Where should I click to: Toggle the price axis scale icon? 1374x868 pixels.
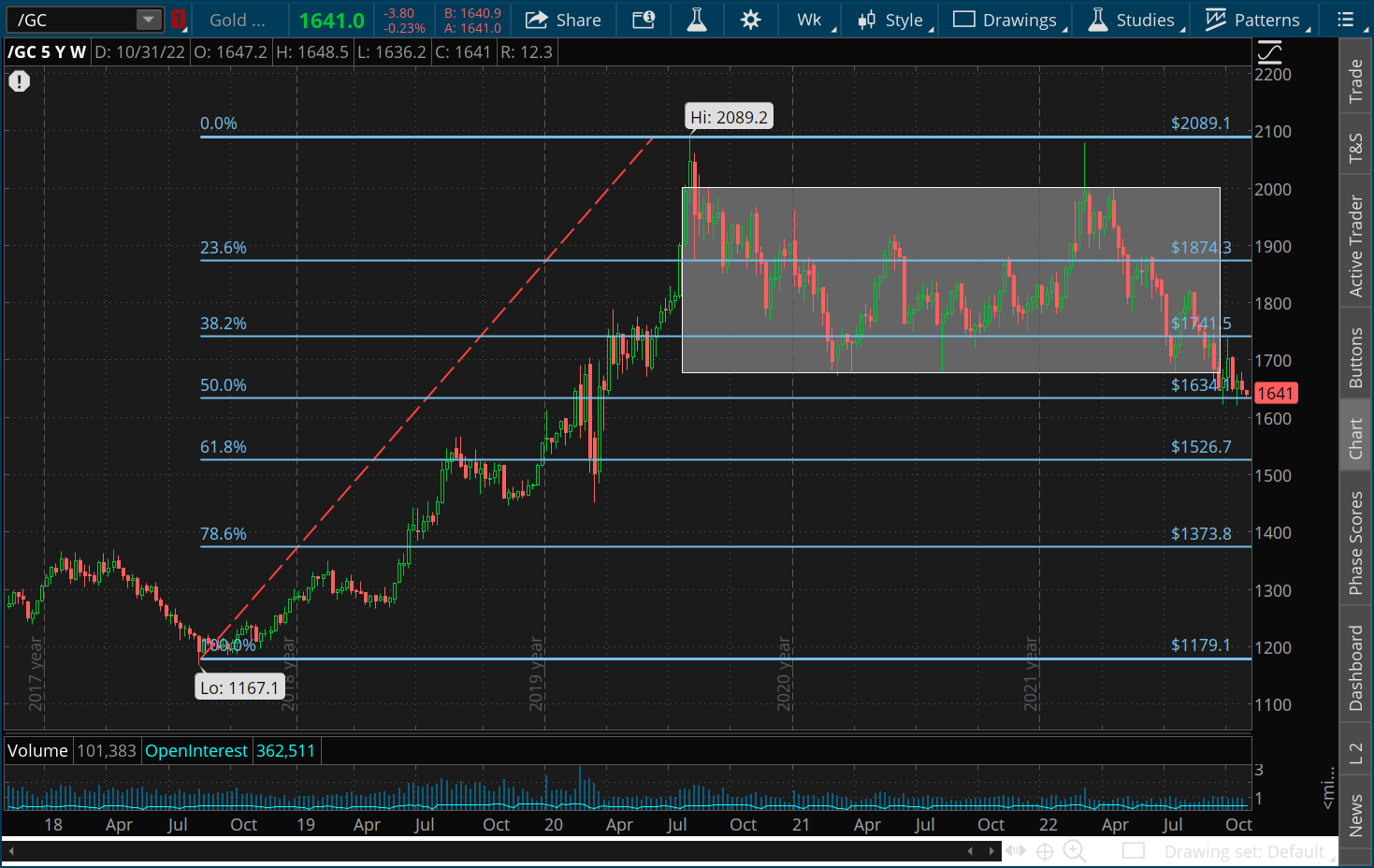click(1269, 52)
